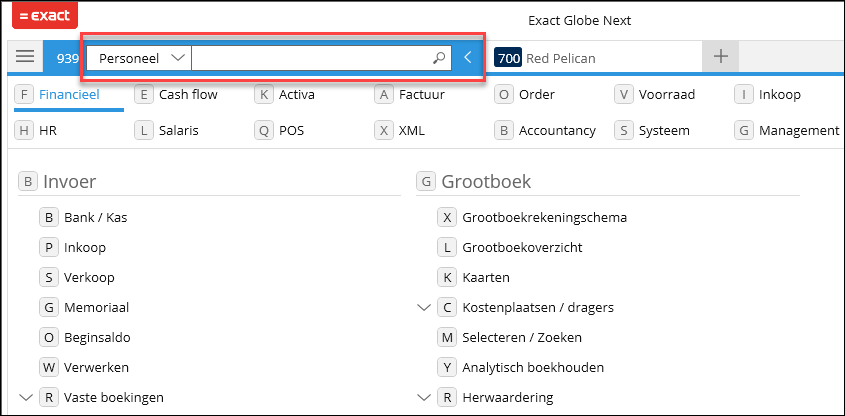Open Verwerken entry
The height and width of the screenshot is (416, 845).
click(96, 368)
